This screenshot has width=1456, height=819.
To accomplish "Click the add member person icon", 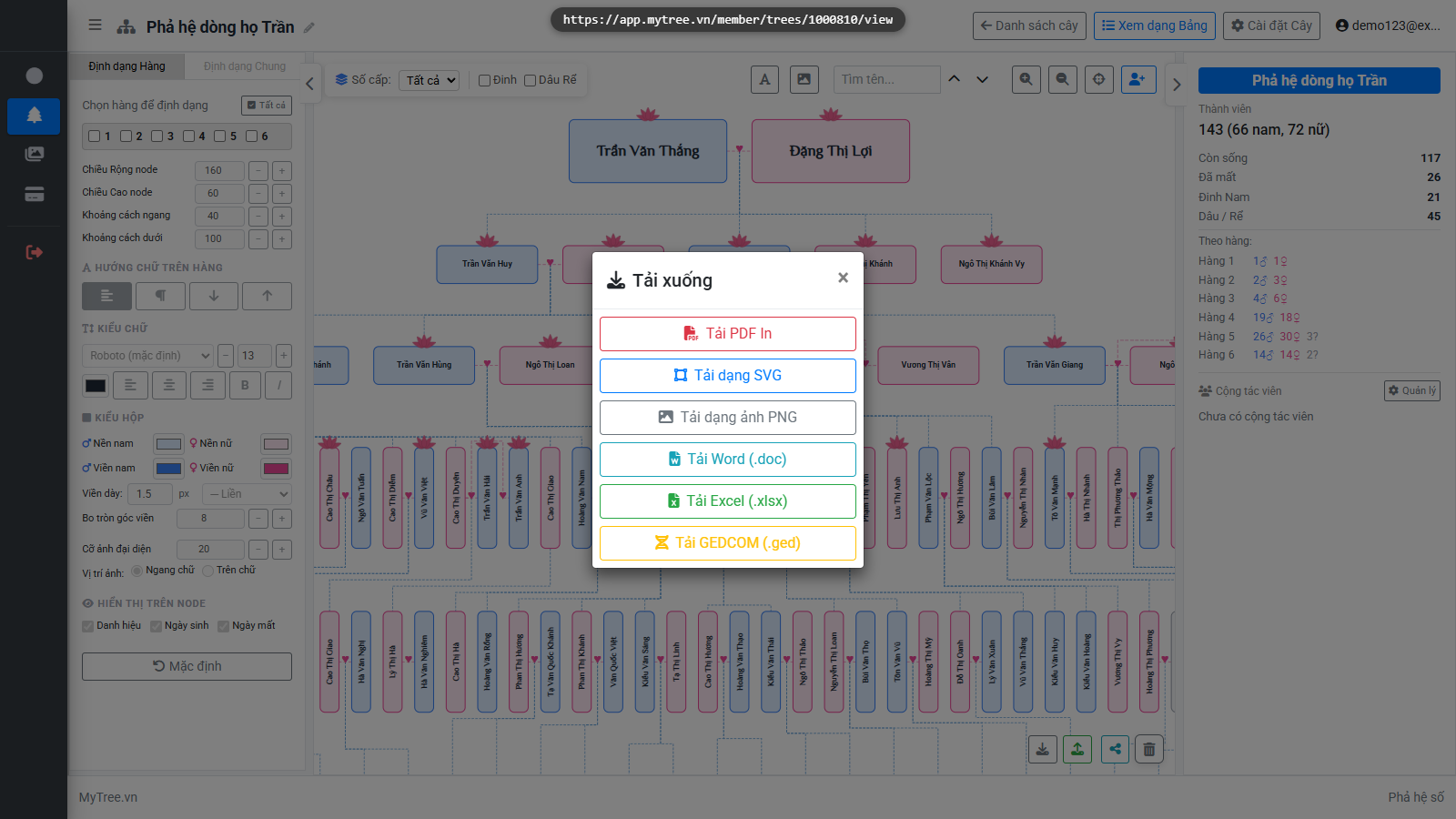I will coord(1138,79).
